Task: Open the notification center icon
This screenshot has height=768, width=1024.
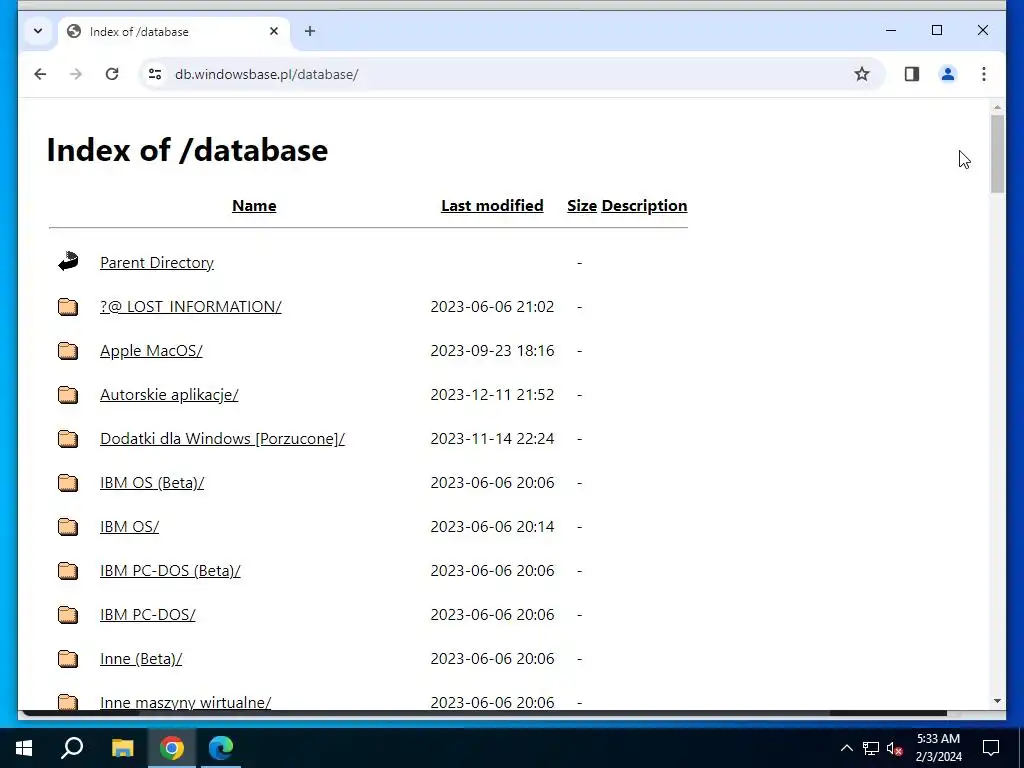Action: (991, 748)
